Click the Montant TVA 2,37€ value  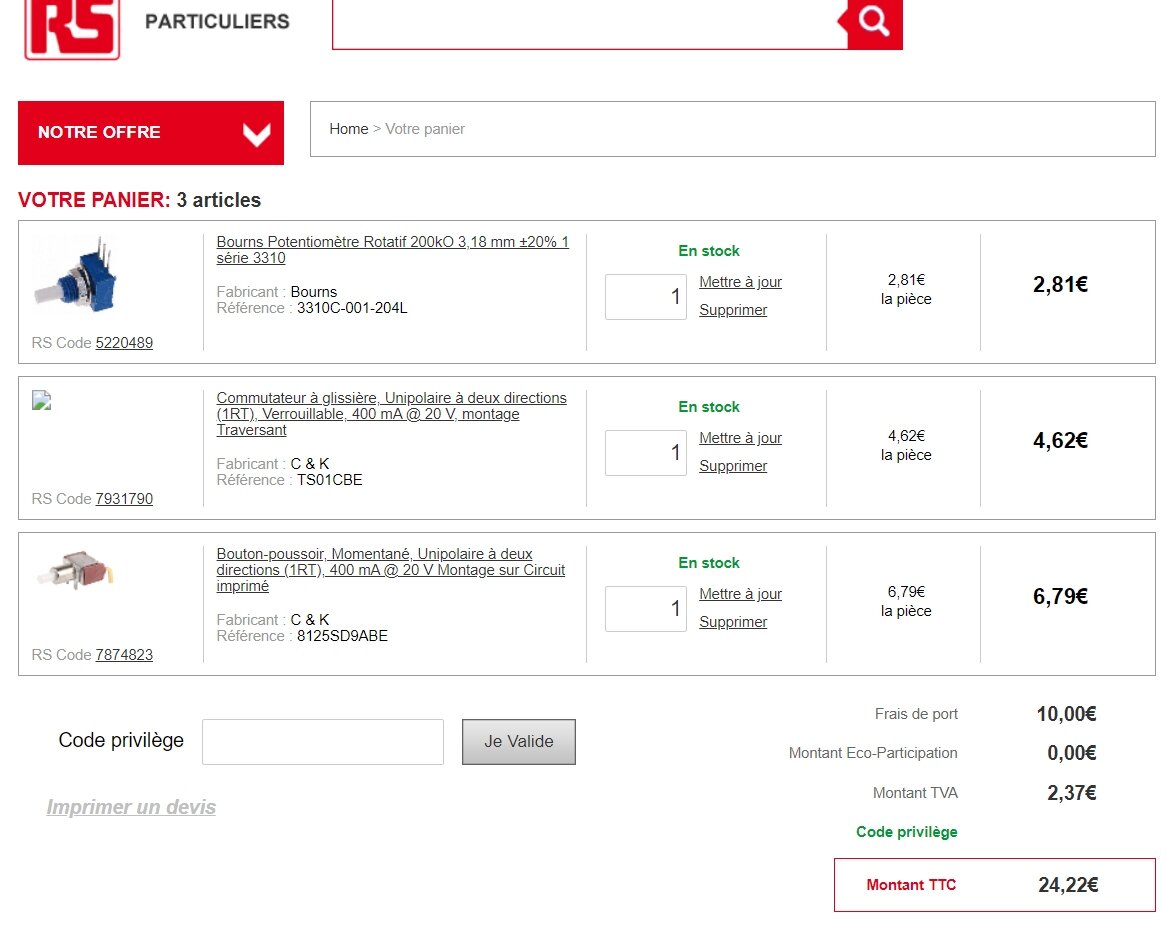click(x=1072, y=793)
